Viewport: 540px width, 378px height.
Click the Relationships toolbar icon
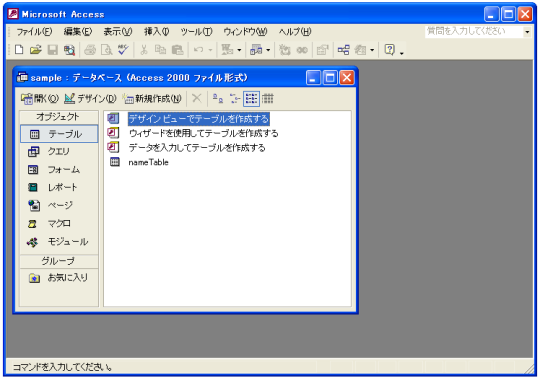click(343, 50)
